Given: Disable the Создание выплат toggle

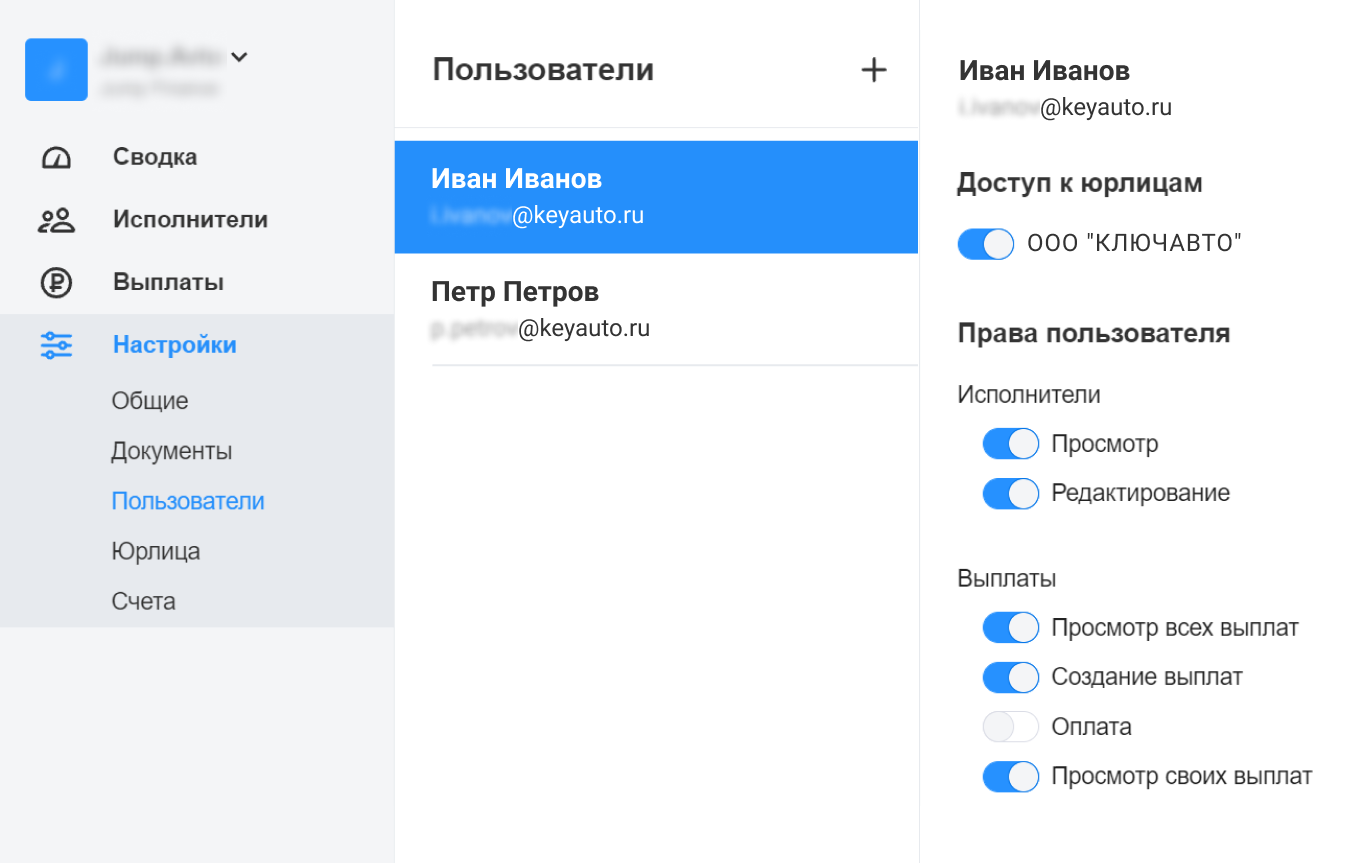Looking at the screenshot, I should coord(1010,677).
